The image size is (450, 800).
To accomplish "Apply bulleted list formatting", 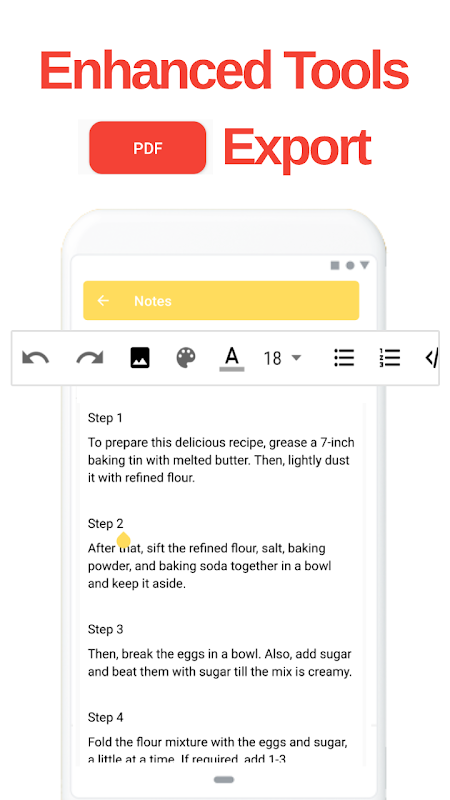I will [x=344, y=358].
